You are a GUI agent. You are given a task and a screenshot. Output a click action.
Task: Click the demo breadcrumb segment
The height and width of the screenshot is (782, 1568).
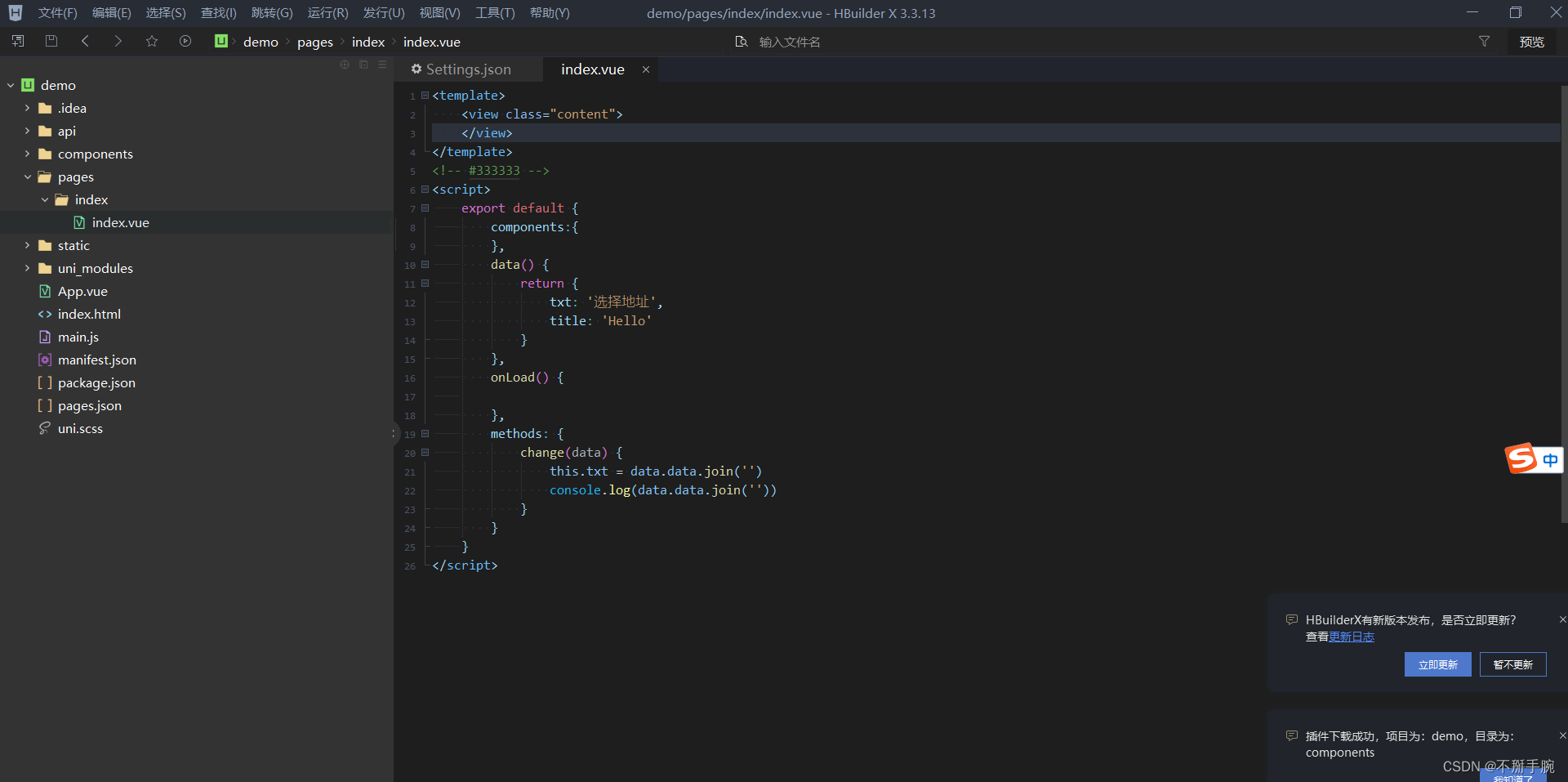pos(261,42)
